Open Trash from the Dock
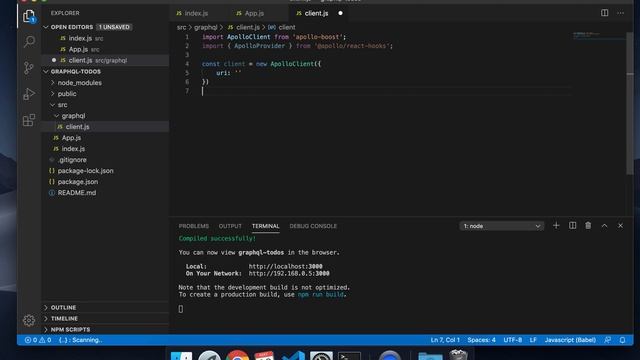The width and height of the screenshot is (640, 360). [458, 355]
